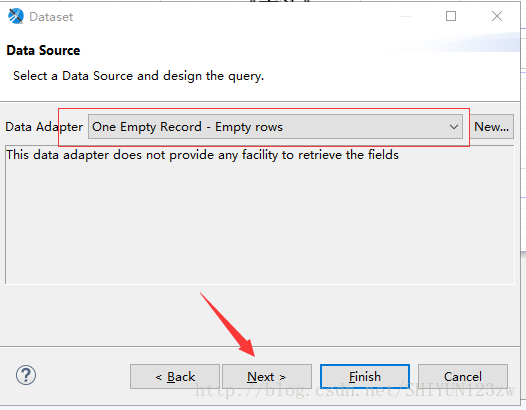Click the New... data adapter button

[x=491, y=127]
